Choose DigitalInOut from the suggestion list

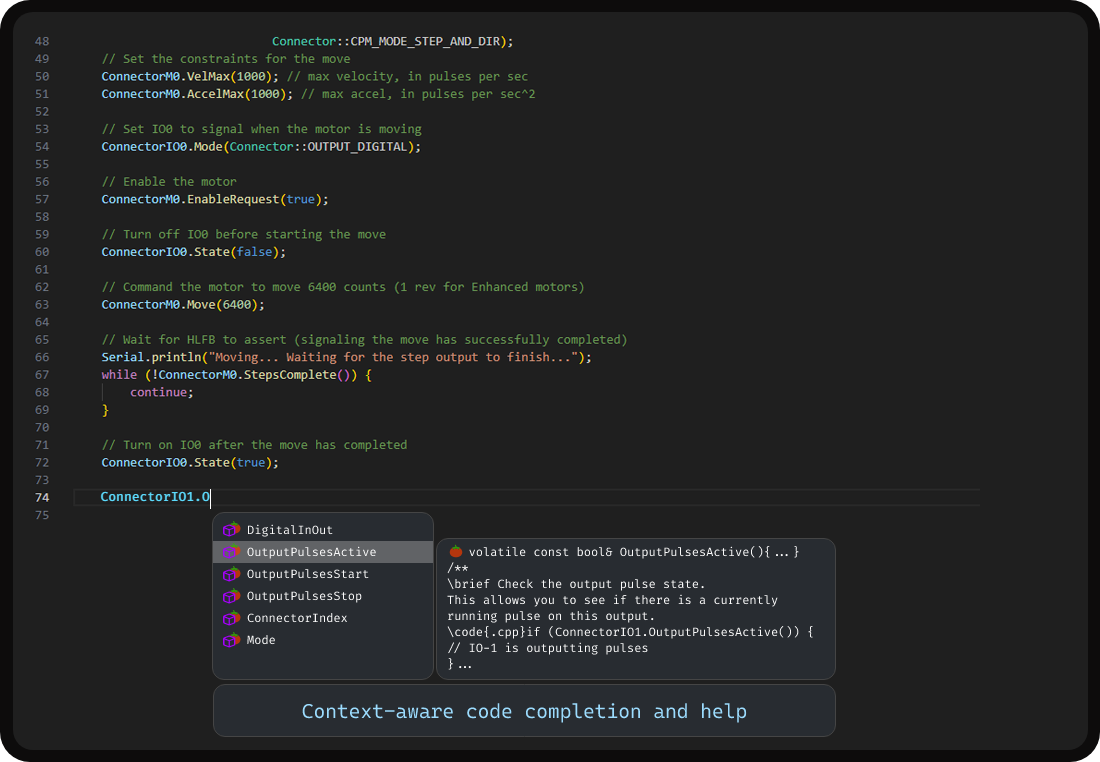pos(288,529)
